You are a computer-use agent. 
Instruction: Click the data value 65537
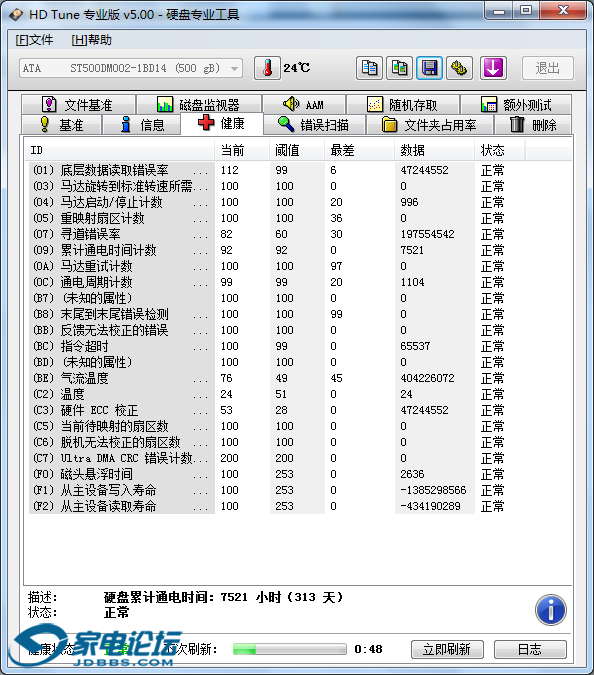(x=415, y=346)
